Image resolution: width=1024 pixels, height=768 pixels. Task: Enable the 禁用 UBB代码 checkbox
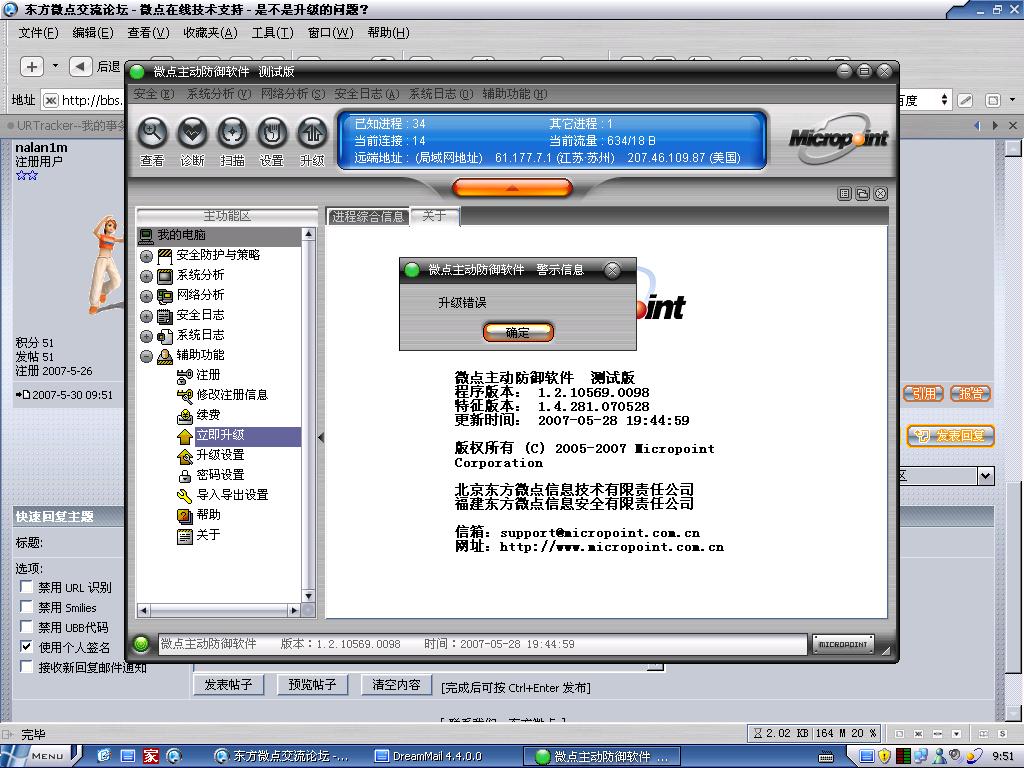tap(26, 627)
